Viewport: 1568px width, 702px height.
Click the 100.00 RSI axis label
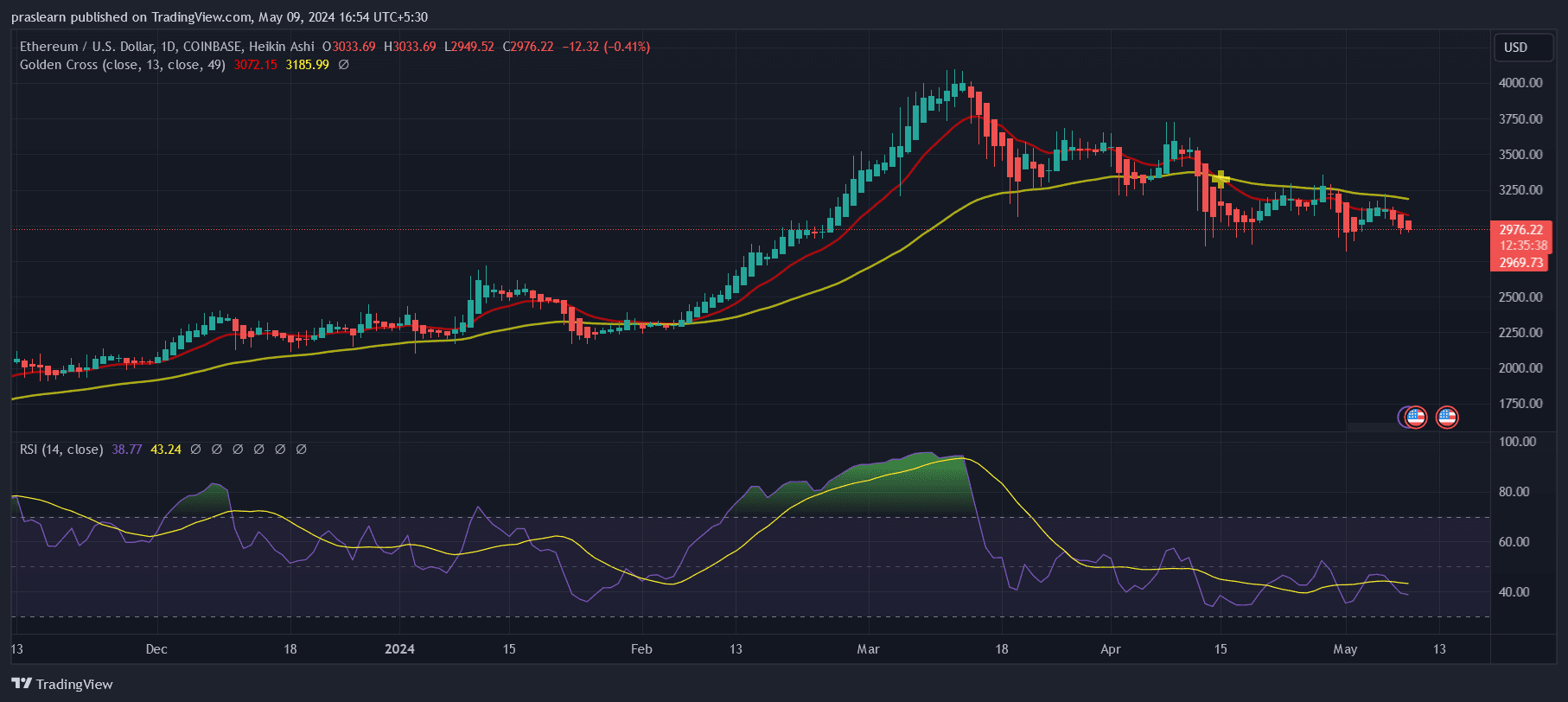[1518, 442]
